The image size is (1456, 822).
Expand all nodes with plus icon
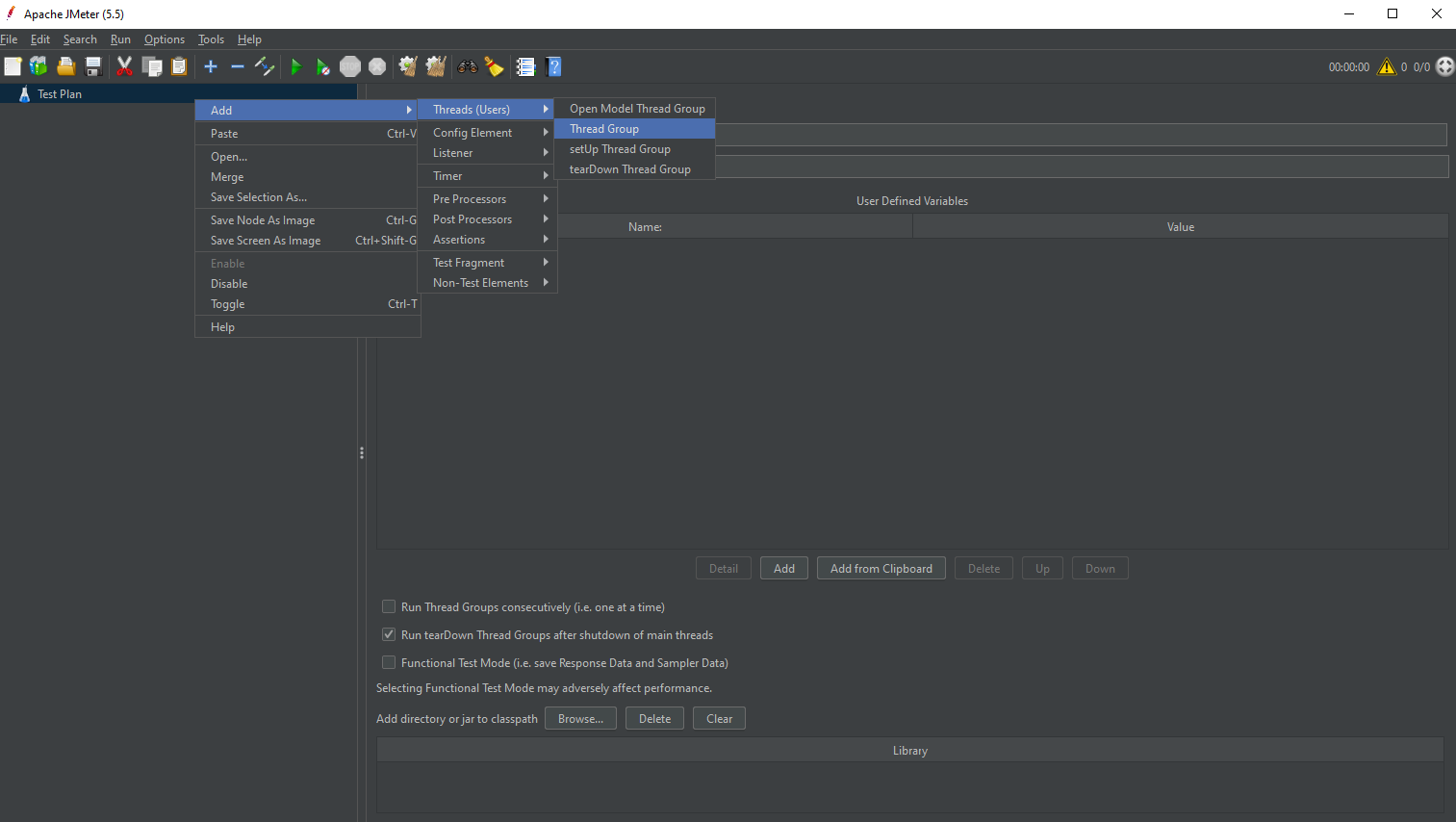pyautogui.click(x=211, y=66)
